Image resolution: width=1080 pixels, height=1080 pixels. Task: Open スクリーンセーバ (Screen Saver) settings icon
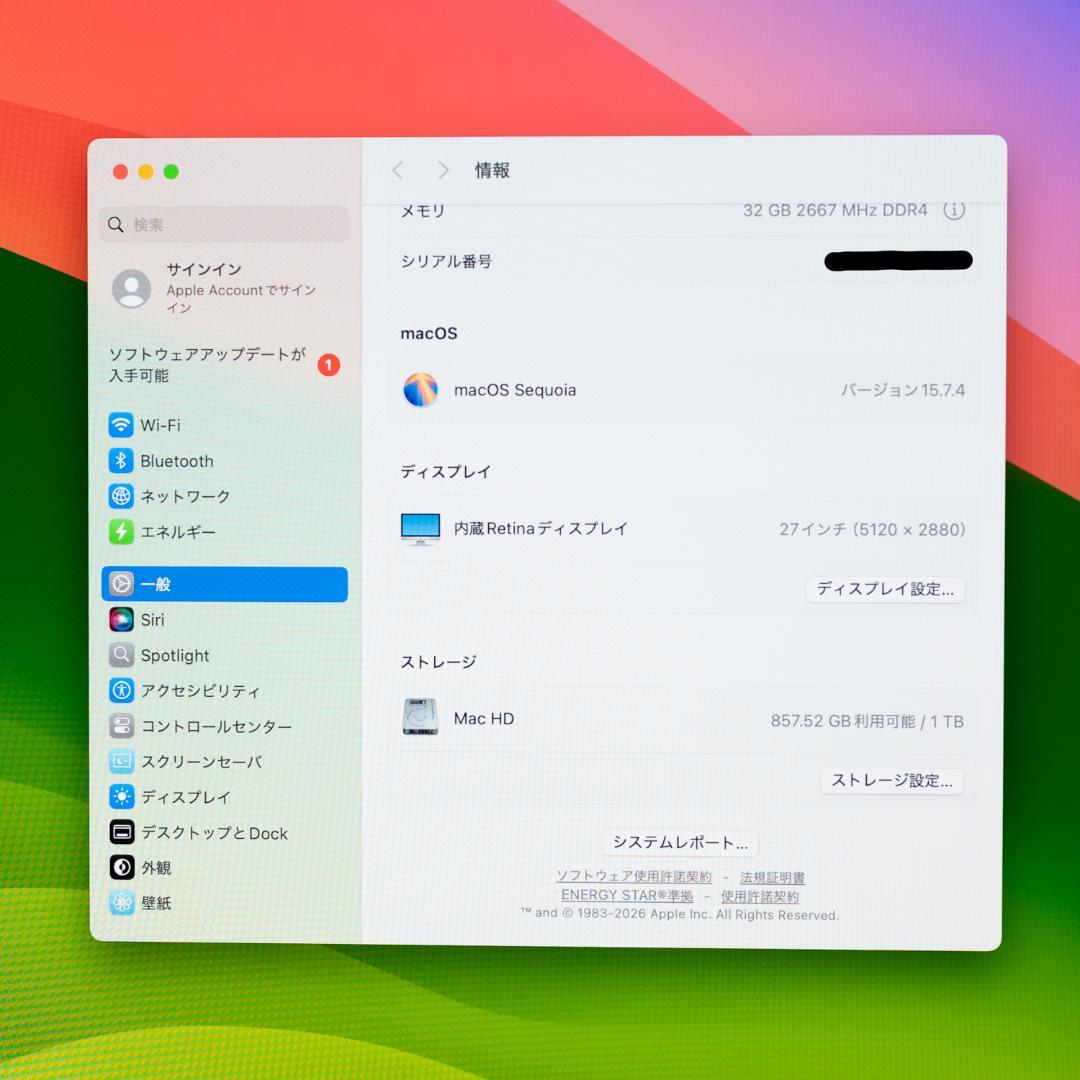click(x=121, y=762)
